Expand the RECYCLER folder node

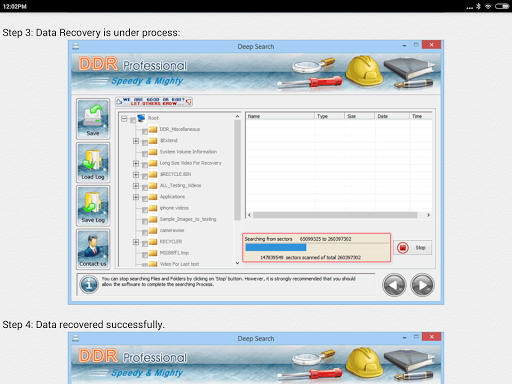pyautogui.click(x=136, y=242)
